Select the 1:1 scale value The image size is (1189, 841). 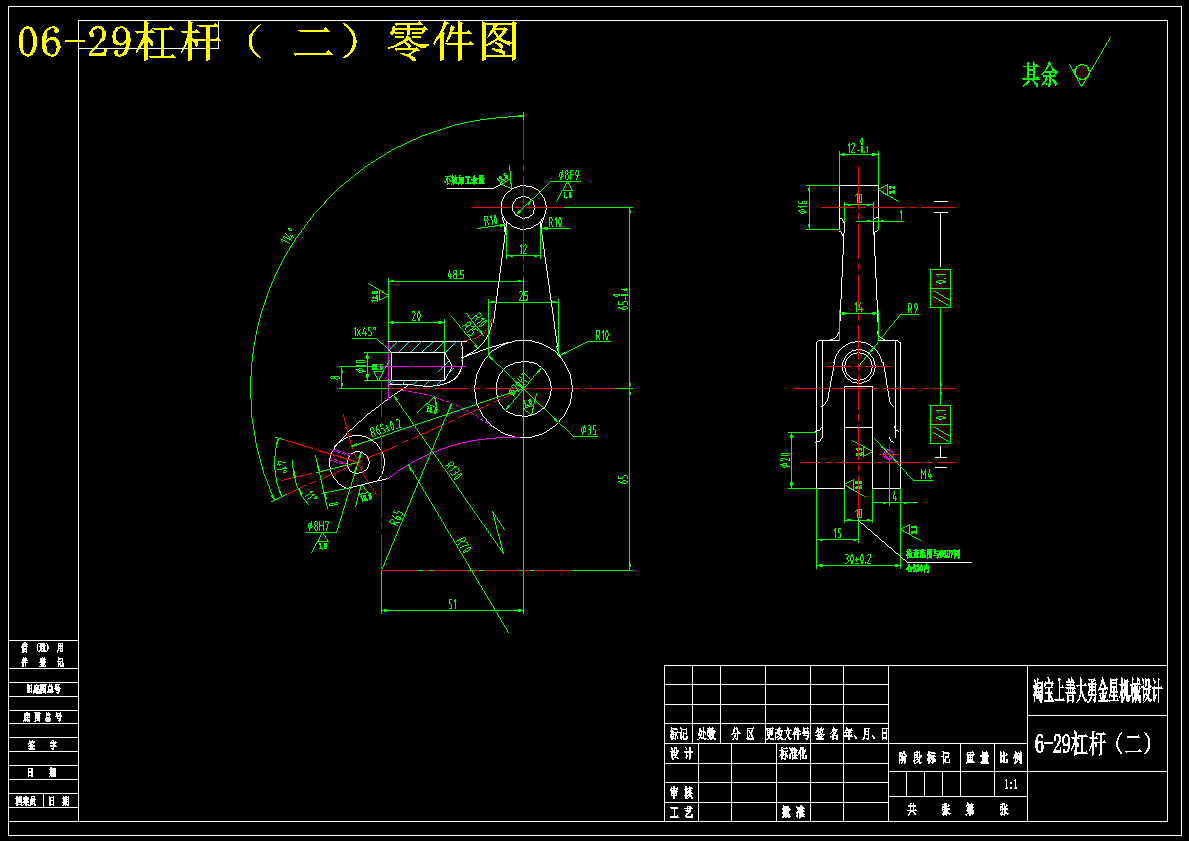(1011, 785)
